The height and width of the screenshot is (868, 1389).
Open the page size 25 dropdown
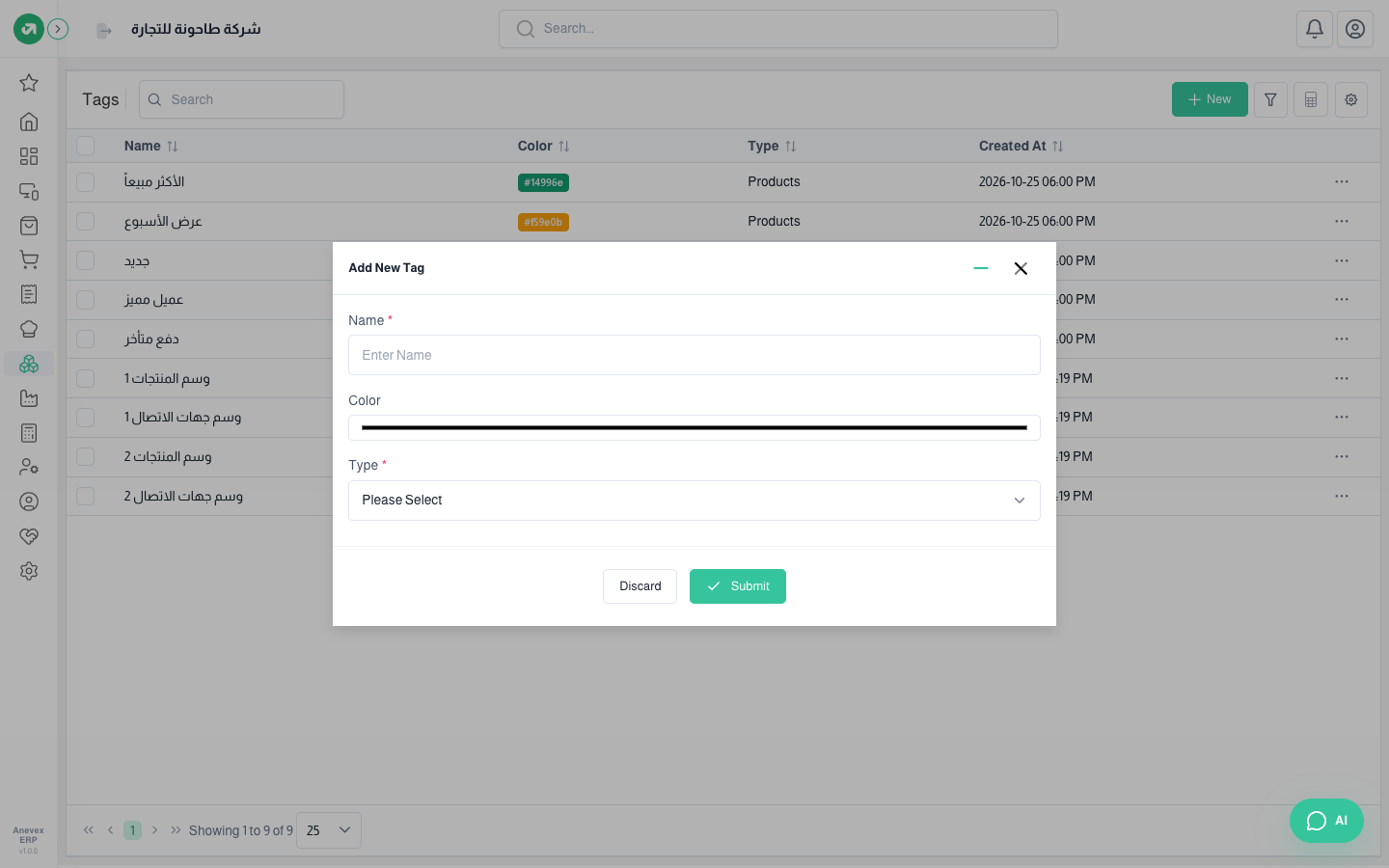coord(329,830)
